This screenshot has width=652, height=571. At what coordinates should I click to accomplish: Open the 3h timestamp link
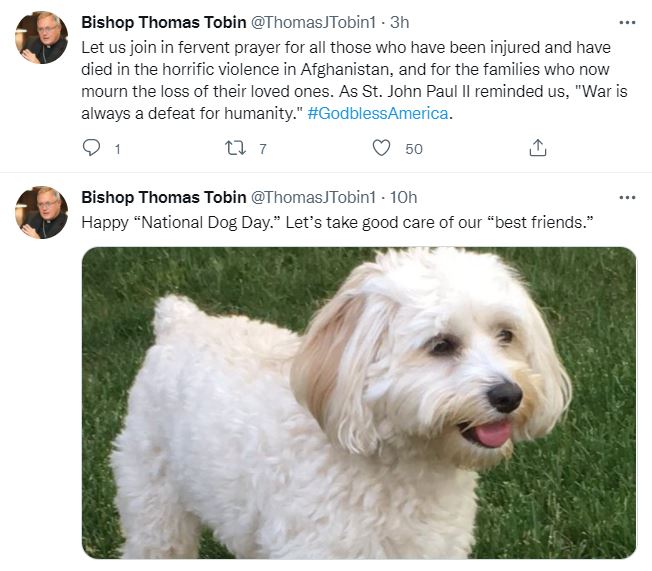(x=399, y=22)
